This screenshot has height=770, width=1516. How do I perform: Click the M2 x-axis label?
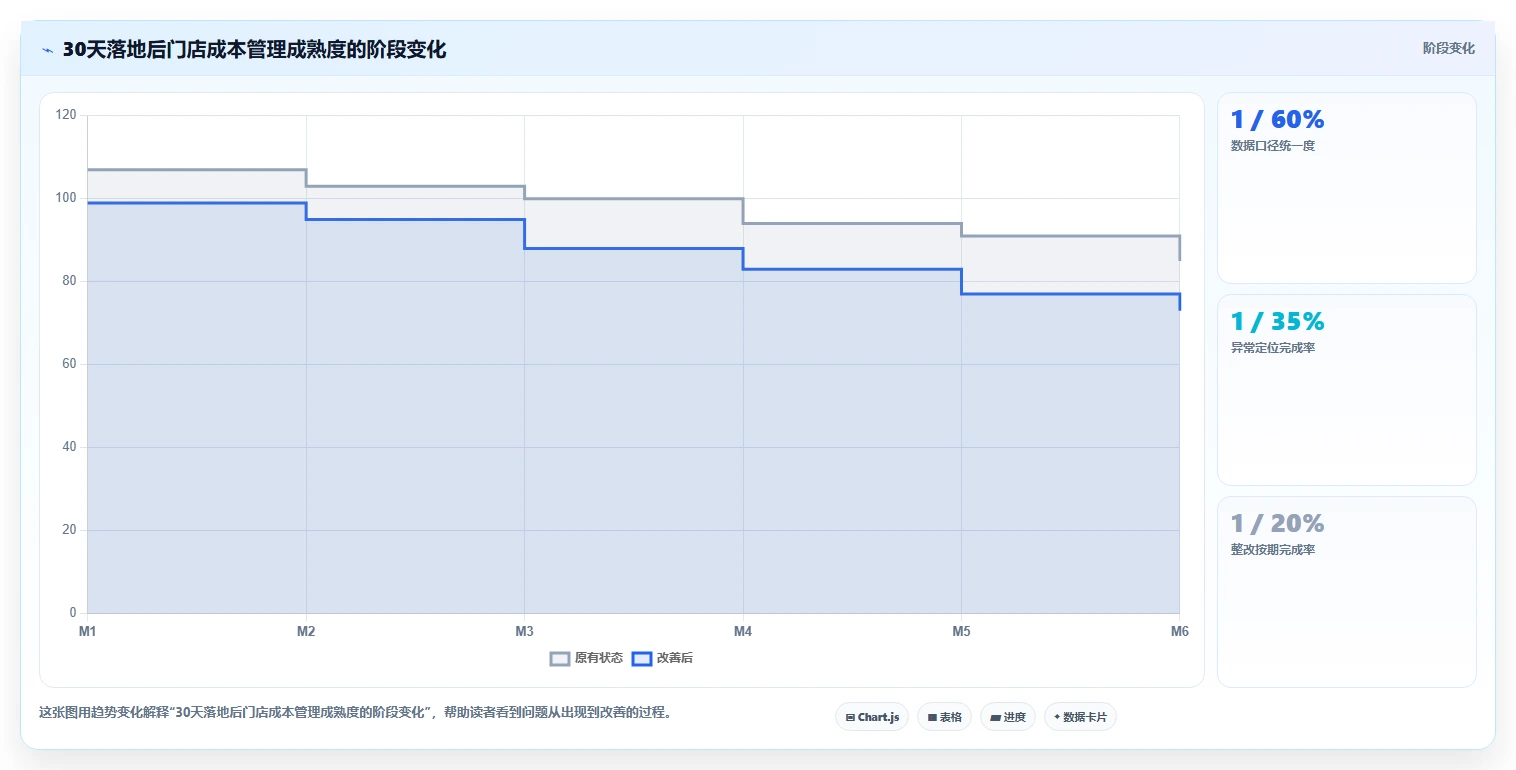pos(306,631)
